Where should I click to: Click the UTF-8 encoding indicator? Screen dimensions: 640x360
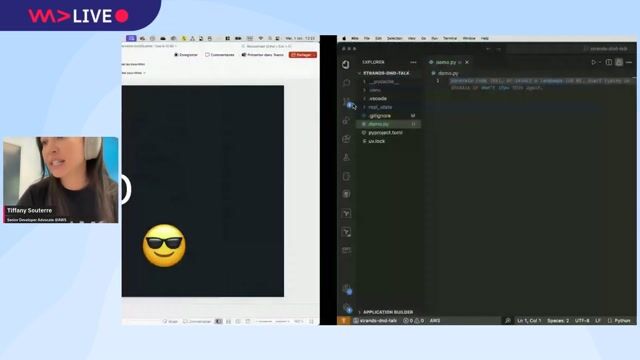pyautogui.click(x=582, y=321)
